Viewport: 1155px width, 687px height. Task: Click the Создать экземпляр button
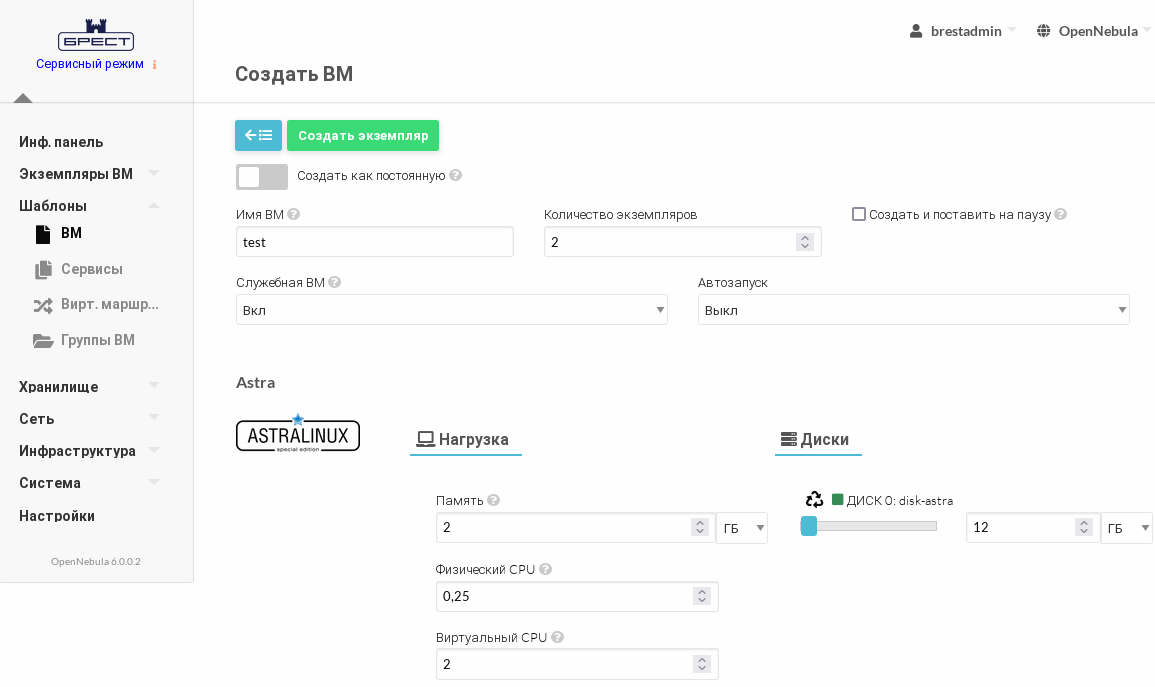[363, 135]
